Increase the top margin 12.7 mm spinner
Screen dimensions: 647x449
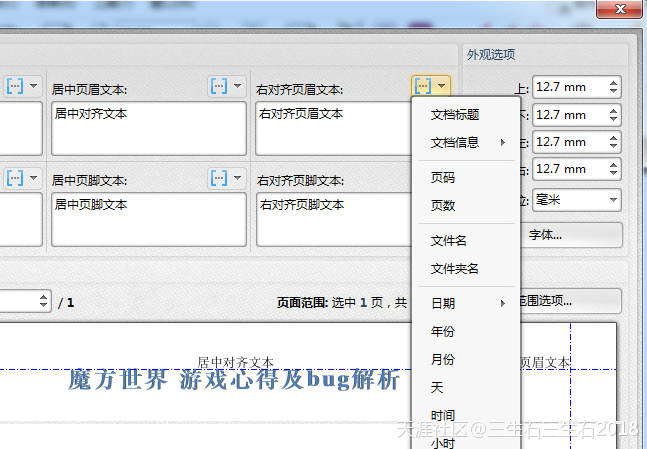(613, 83)
